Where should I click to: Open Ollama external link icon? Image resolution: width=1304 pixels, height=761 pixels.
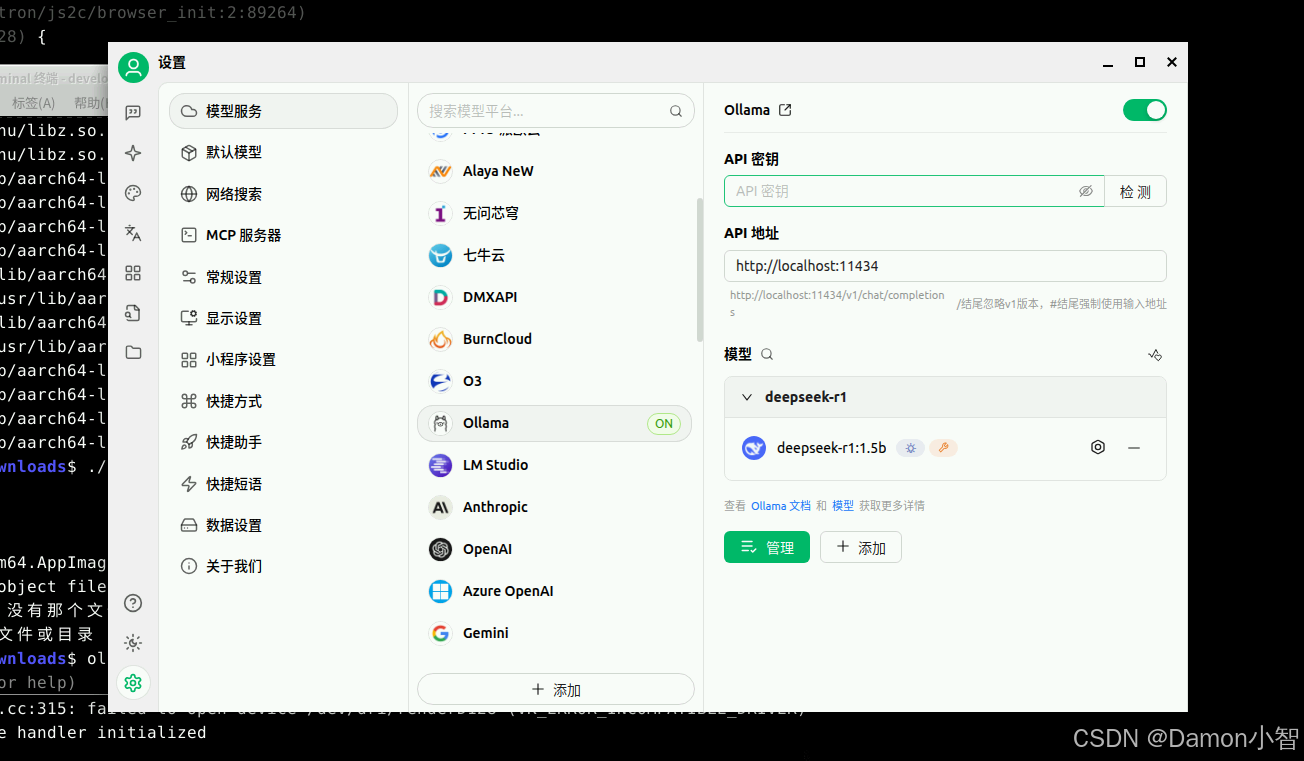click(785, 110)
